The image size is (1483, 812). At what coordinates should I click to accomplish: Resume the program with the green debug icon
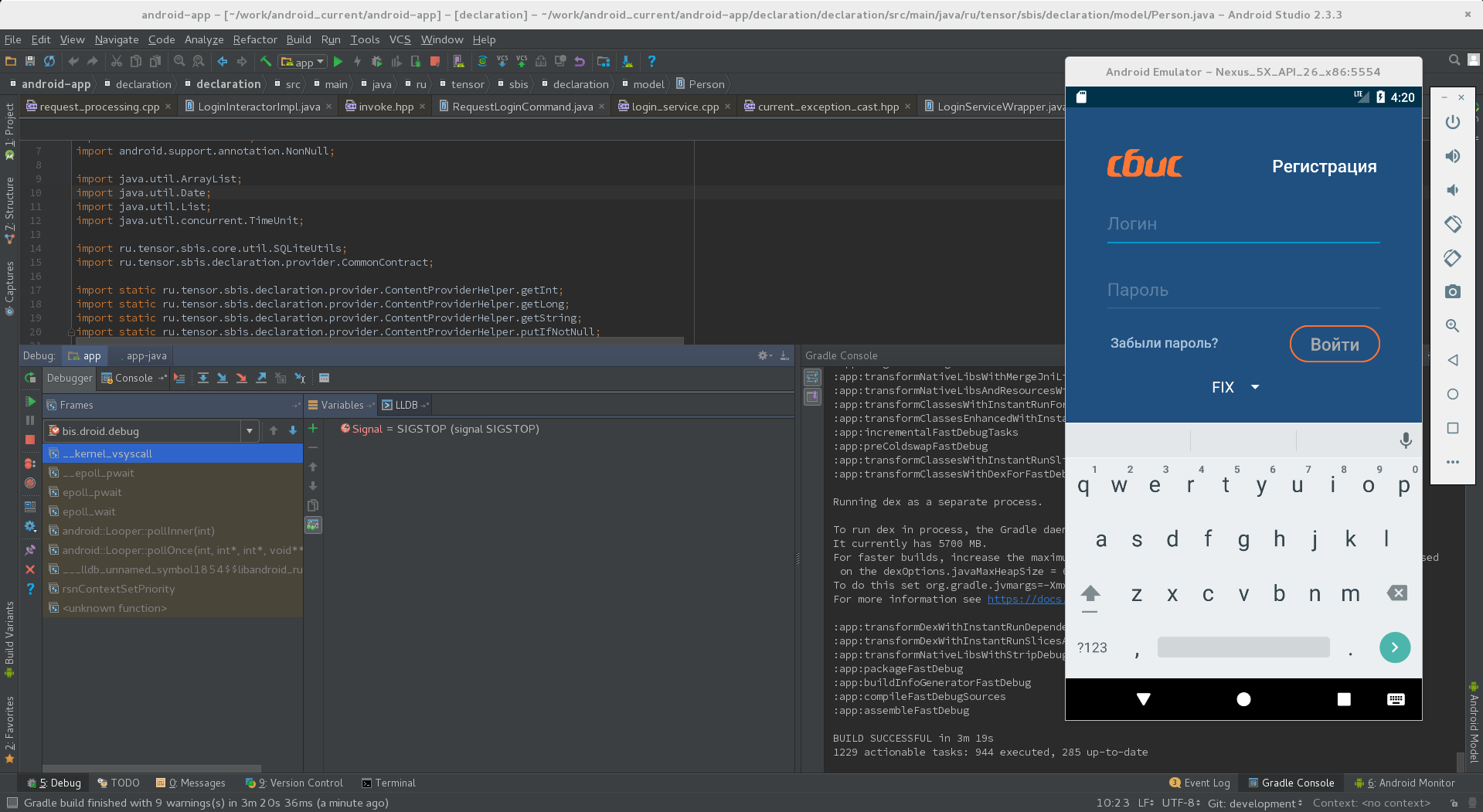[x=30, y=401]
